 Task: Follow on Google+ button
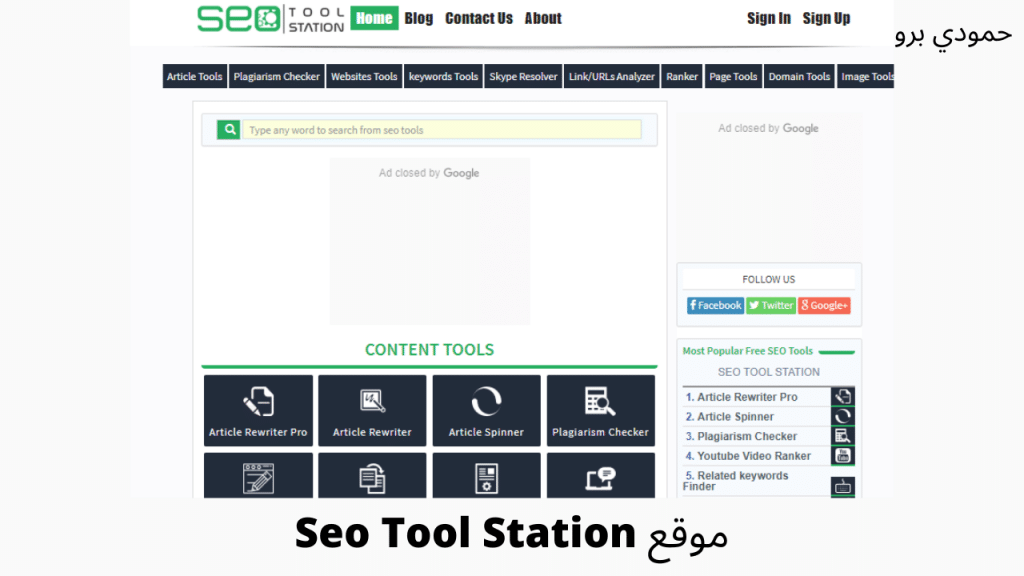pos(824,305)
